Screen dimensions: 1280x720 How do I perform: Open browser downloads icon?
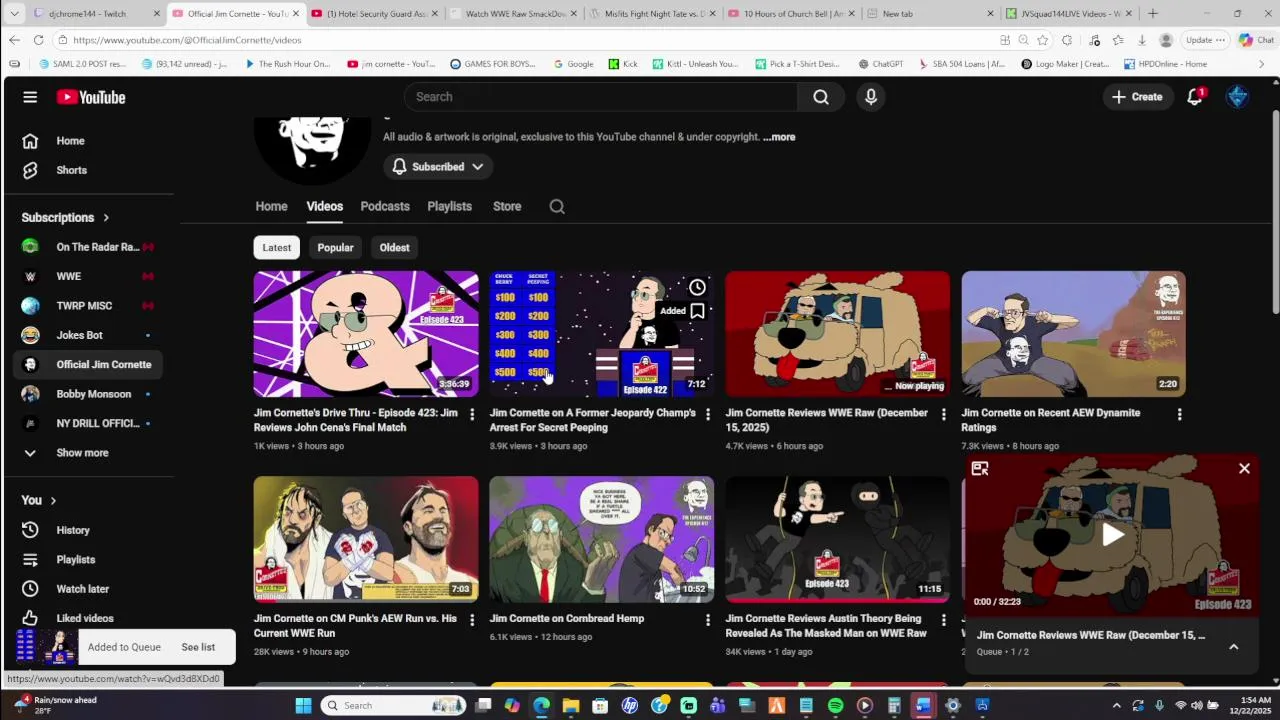tap(1141, 40)
